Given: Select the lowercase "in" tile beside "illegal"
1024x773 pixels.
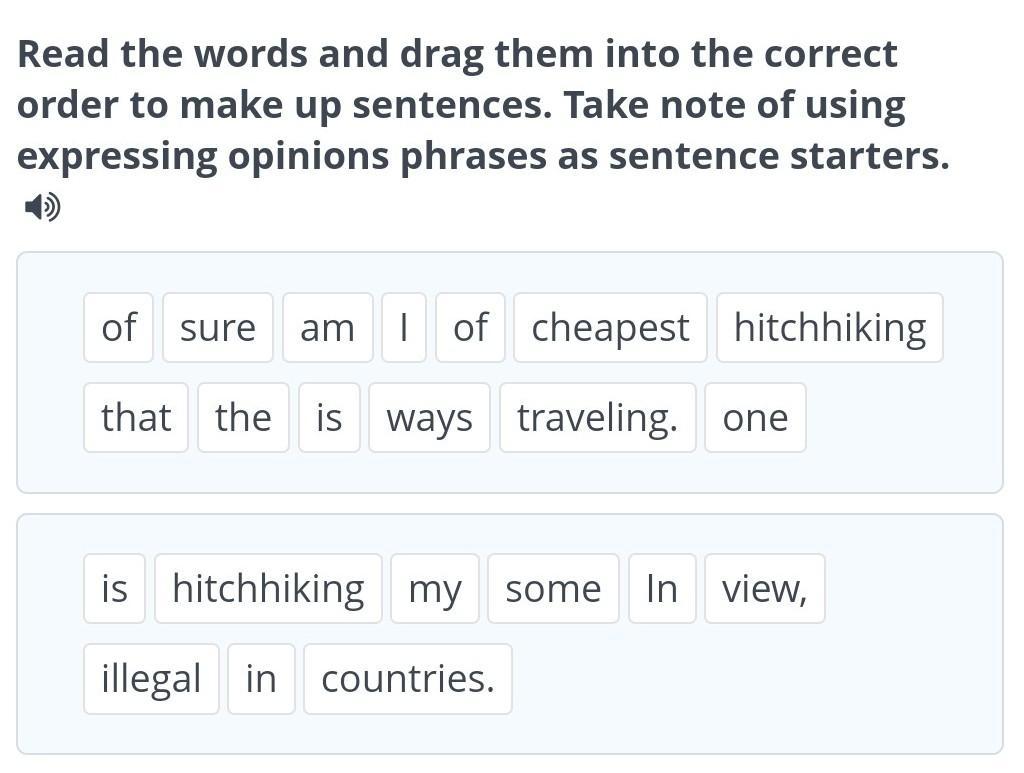Looking at the screenshot, I should (261, 679).
